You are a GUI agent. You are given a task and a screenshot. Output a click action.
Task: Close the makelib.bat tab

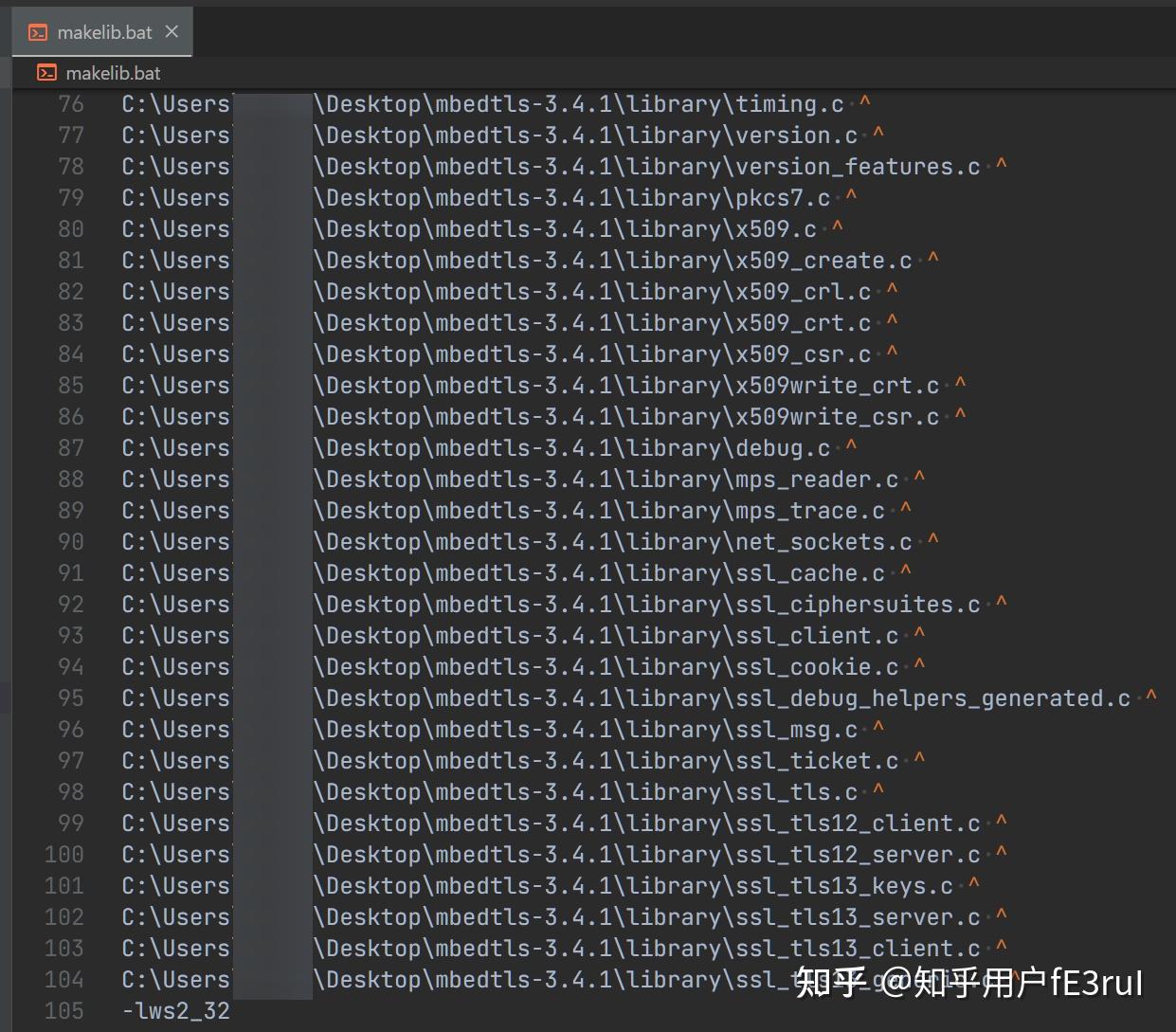coord(172,31)
